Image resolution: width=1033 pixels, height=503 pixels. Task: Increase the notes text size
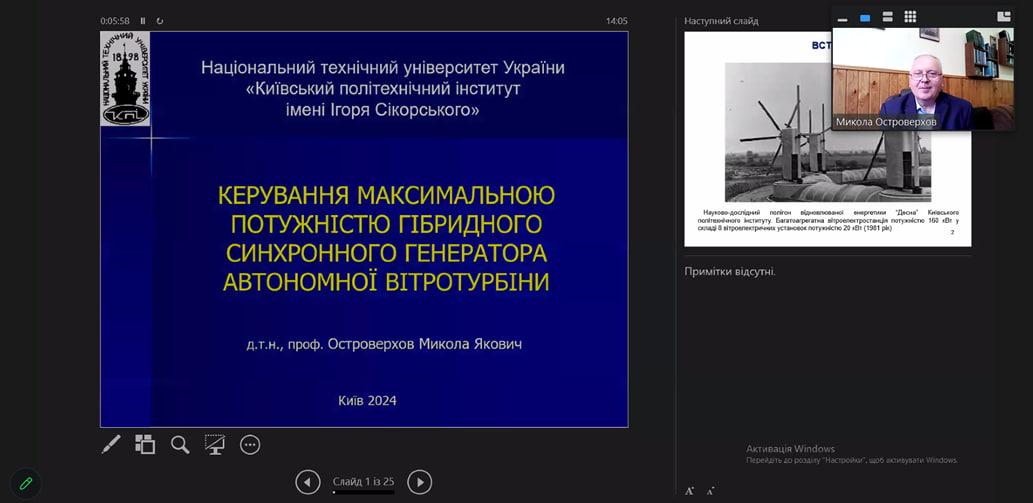tap(690, 490)
